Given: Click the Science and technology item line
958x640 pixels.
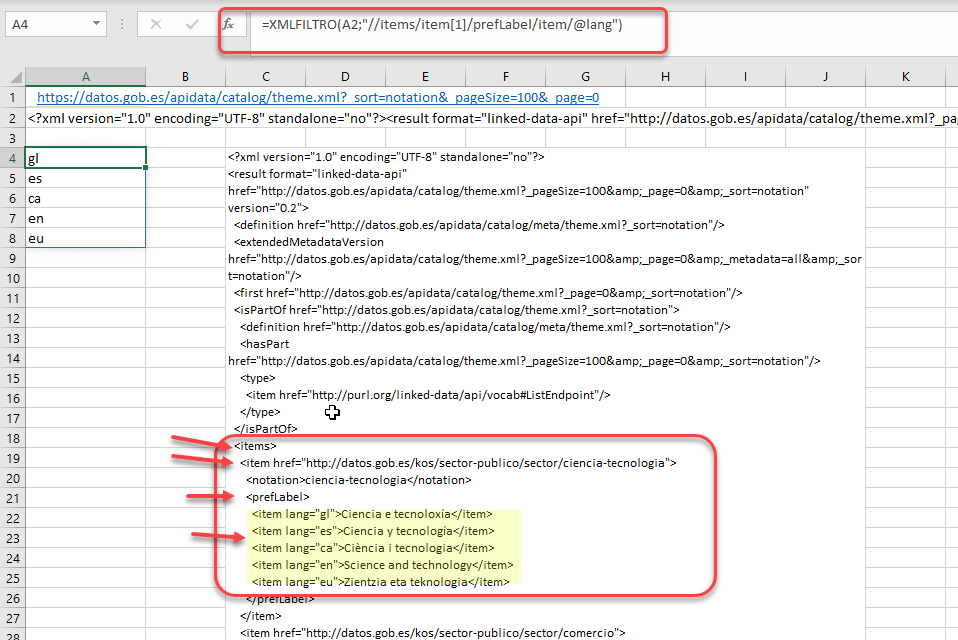Looking at the screenshot, I should coord(382,565).
